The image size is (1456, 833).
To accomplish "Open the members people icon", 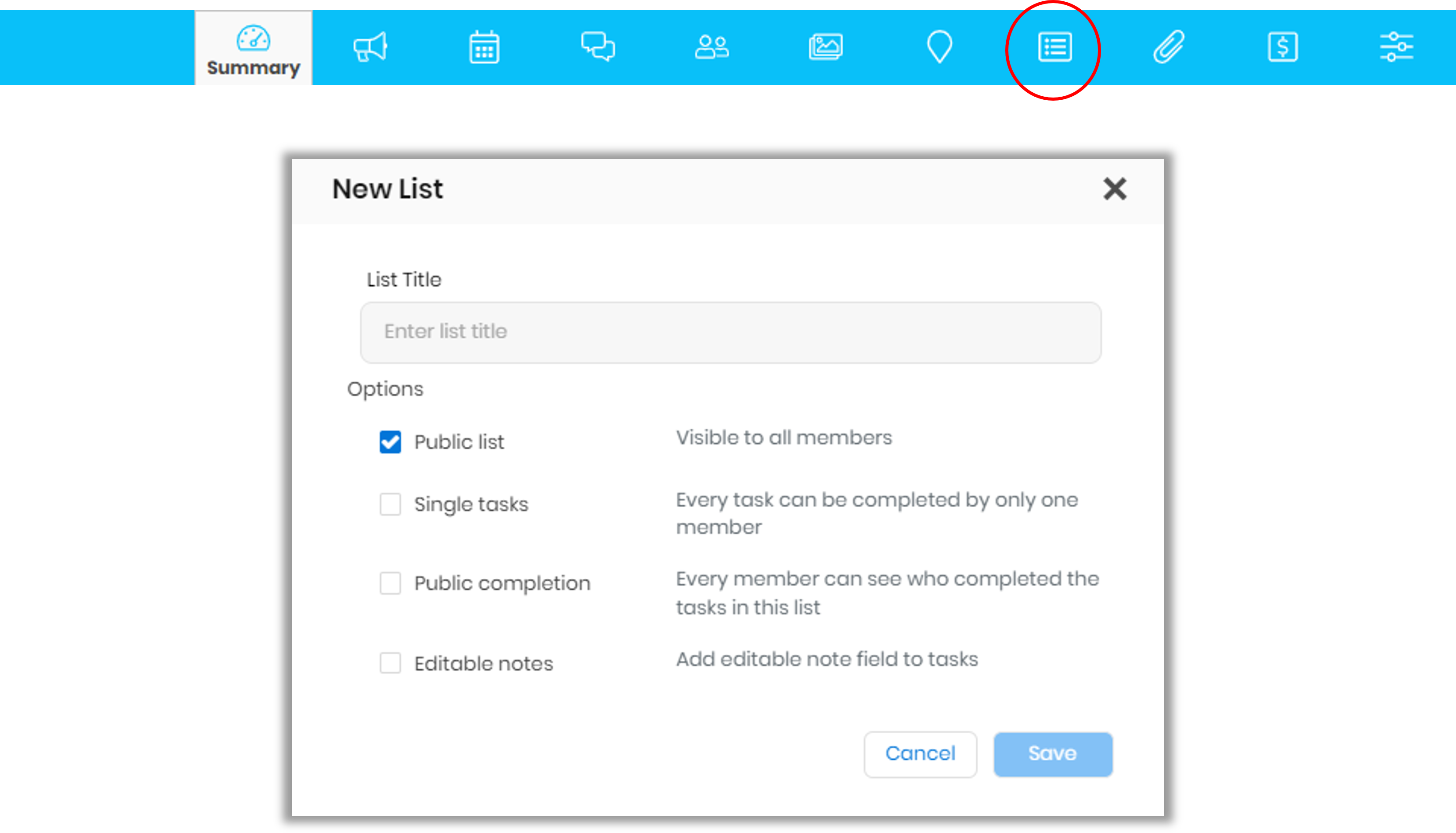I will pos(712,47).
